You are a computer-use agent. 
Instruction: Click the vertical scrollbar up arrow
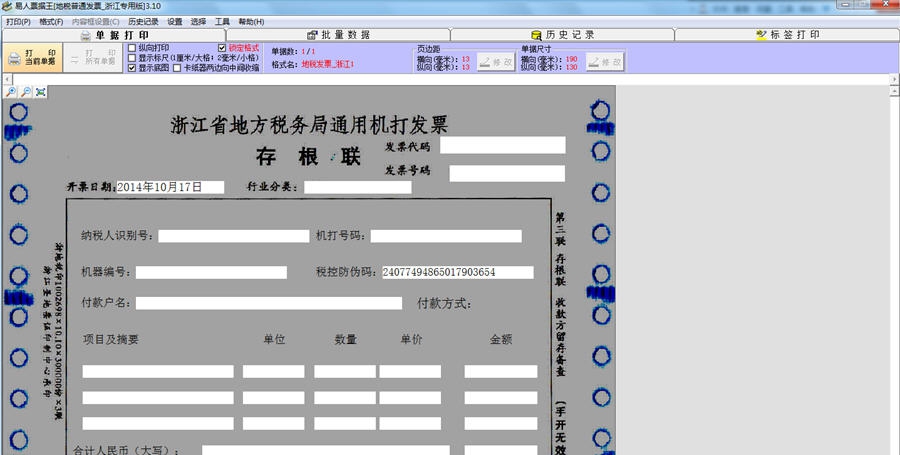[895, 91]
